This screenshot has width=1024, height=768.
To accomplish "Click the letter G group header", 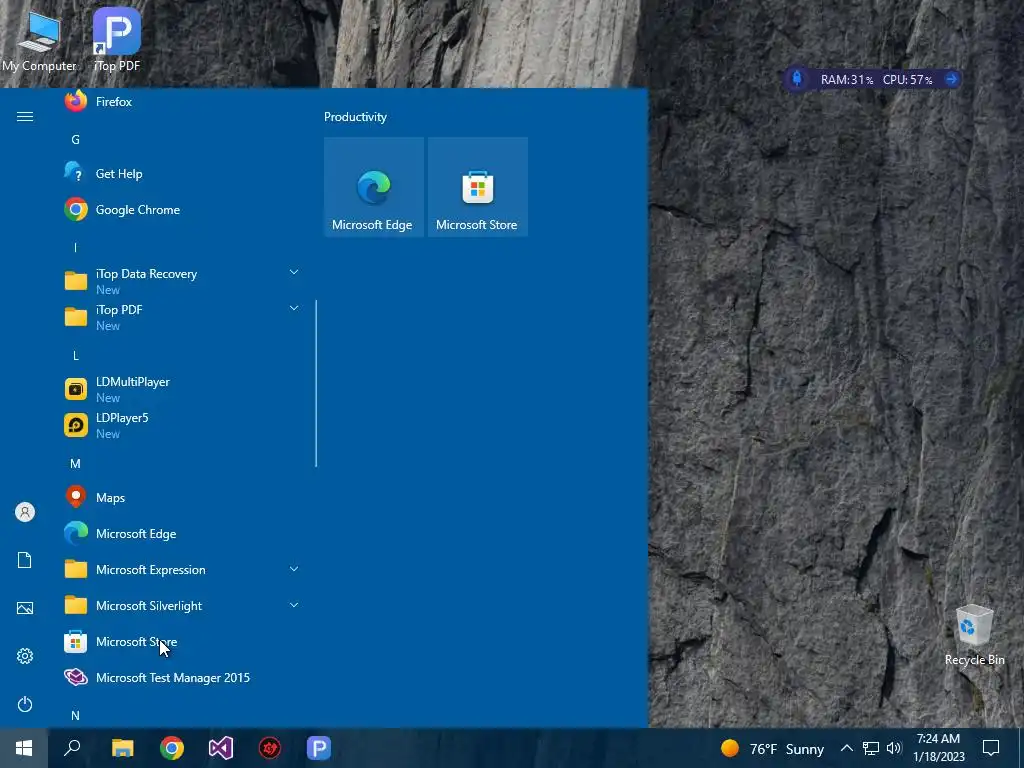I will click(x=76, y=140).
